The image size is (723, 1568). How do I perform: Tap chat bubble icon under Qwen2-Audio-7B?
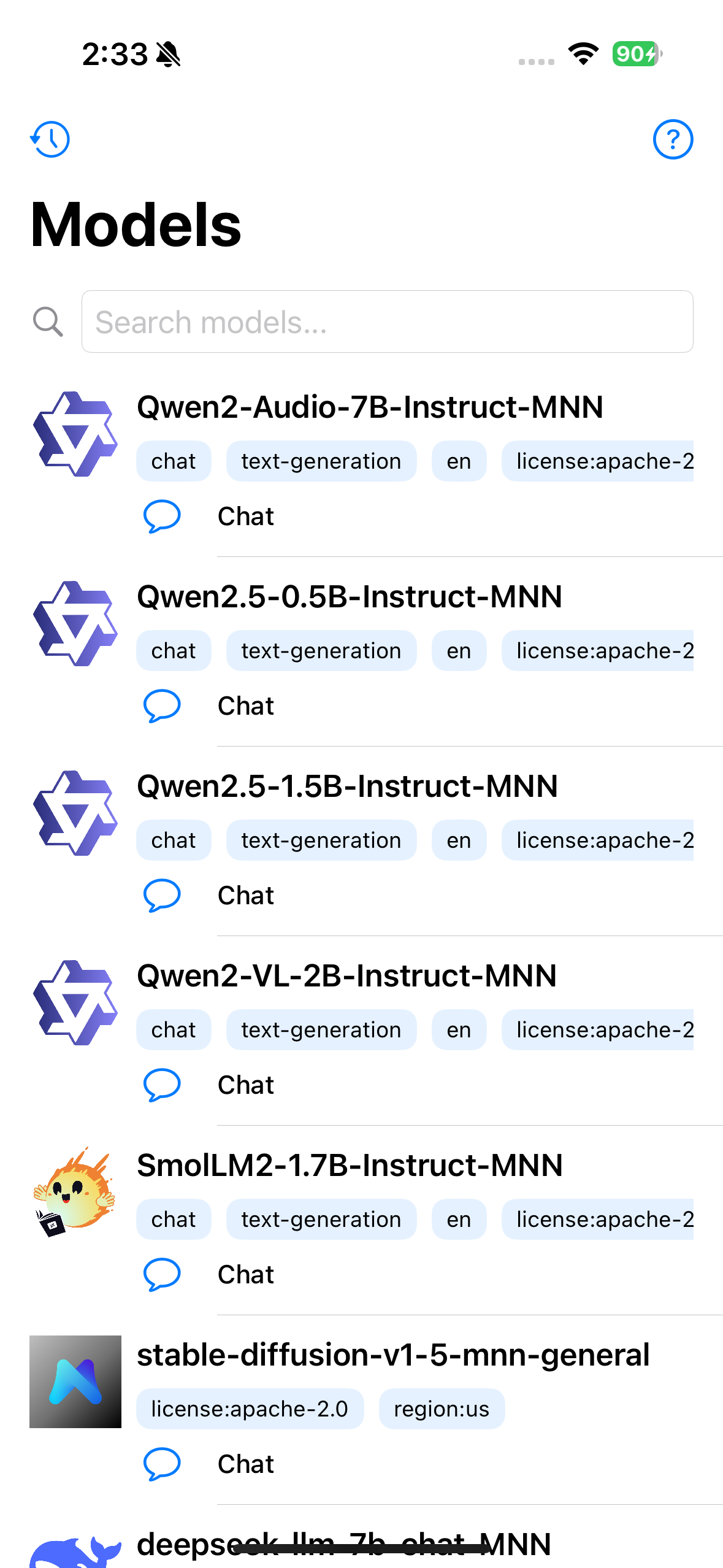pyautogui.click(x=162, y=516)
